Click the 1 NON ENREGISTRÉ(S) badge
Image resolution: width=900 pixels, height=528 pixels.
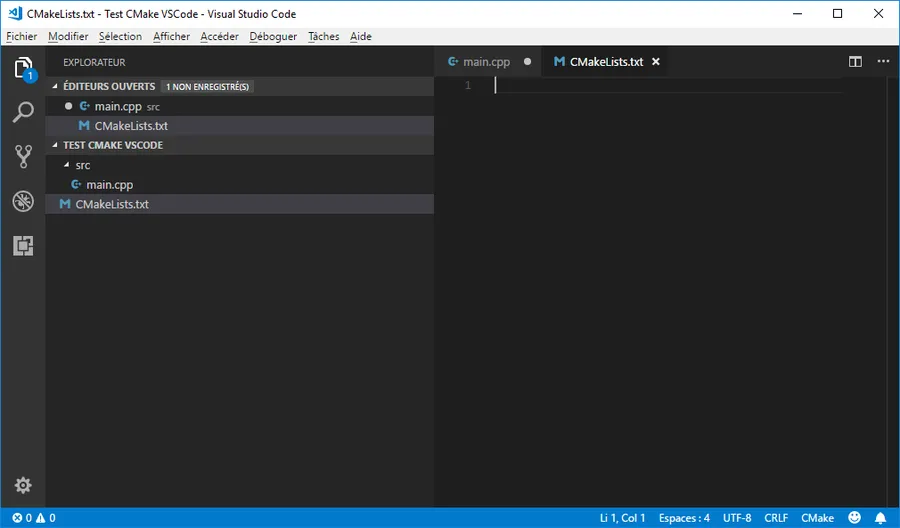[x=207, y=87]
